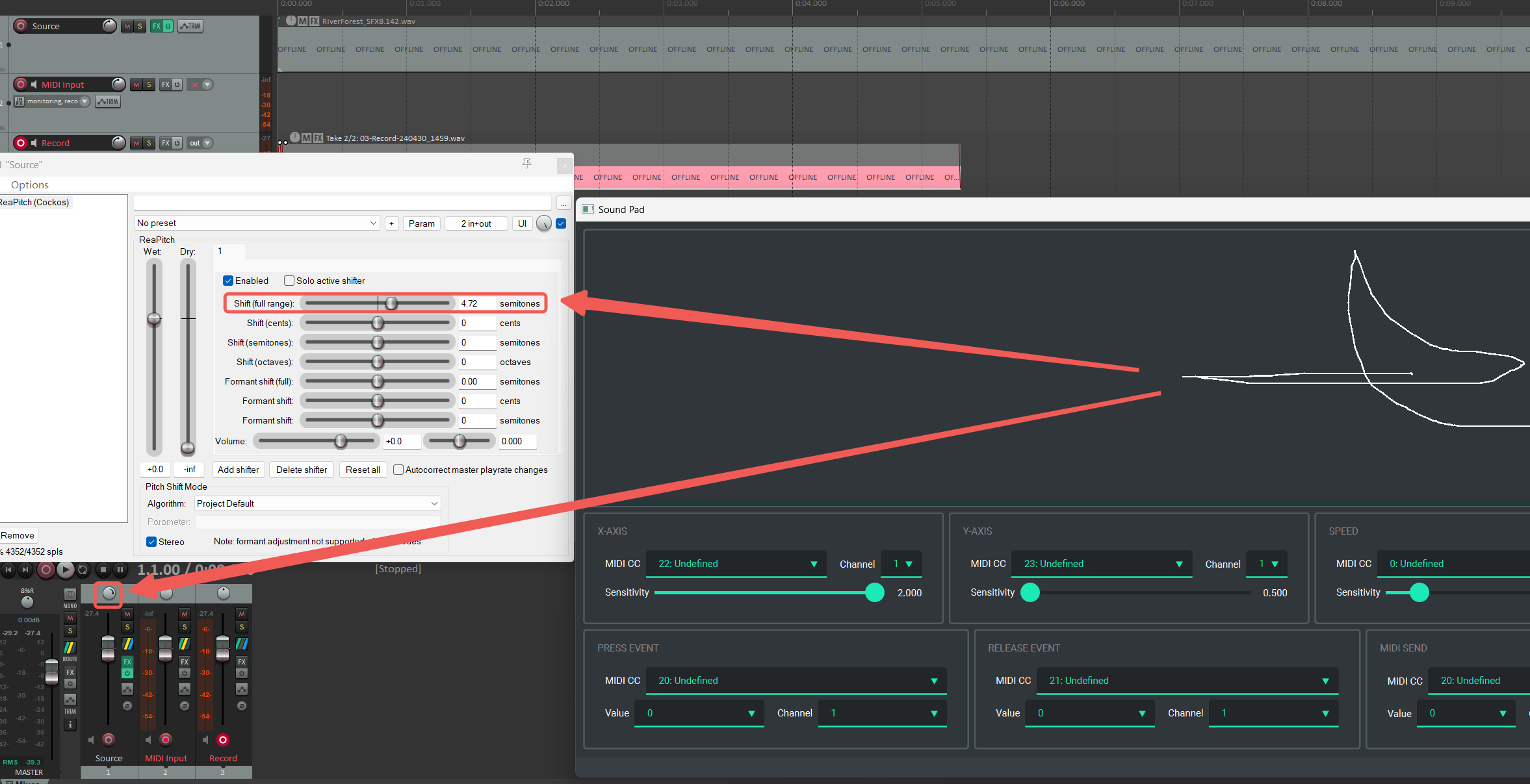1530x784 pixels.
Task: Open the Y-AXIS MIDI CC dropdown
Action: tap(1102, 564)
